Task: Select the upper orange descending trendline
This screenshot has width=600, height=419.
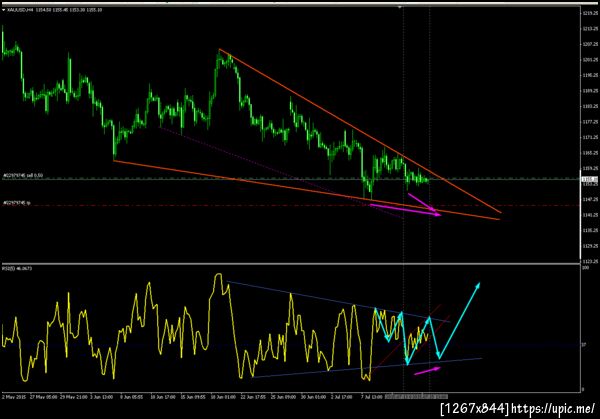Action: pyautogui.click(x=360, y=130)
